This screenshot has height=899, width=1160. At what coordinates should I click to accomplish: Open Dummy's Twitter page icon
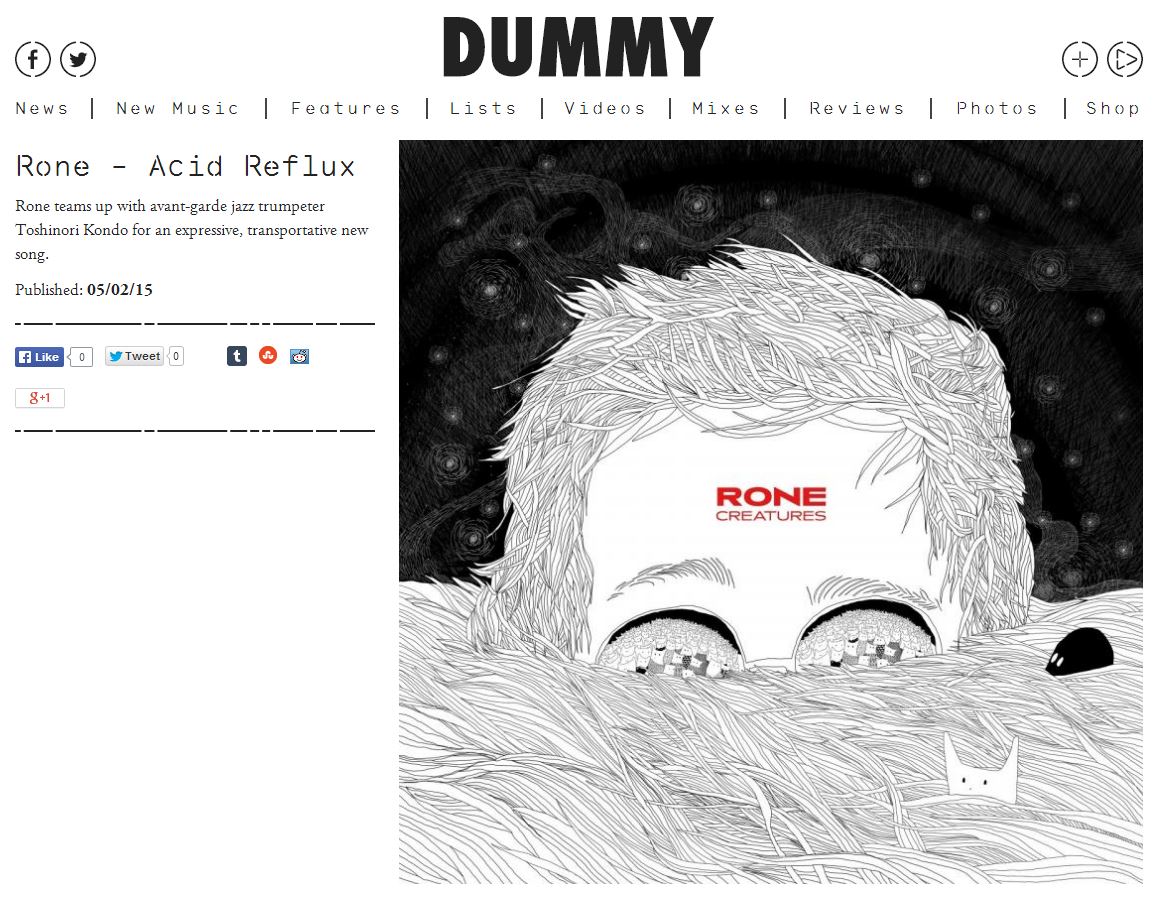[x=78, y=59]
